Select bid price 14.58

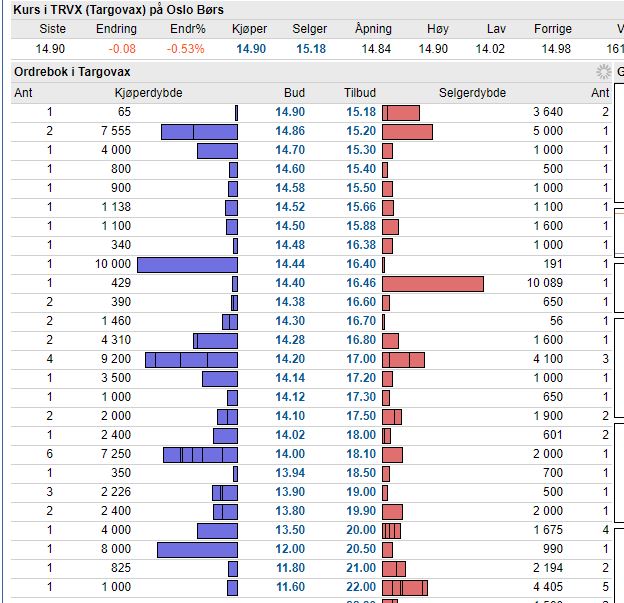(x=290, y=188)
